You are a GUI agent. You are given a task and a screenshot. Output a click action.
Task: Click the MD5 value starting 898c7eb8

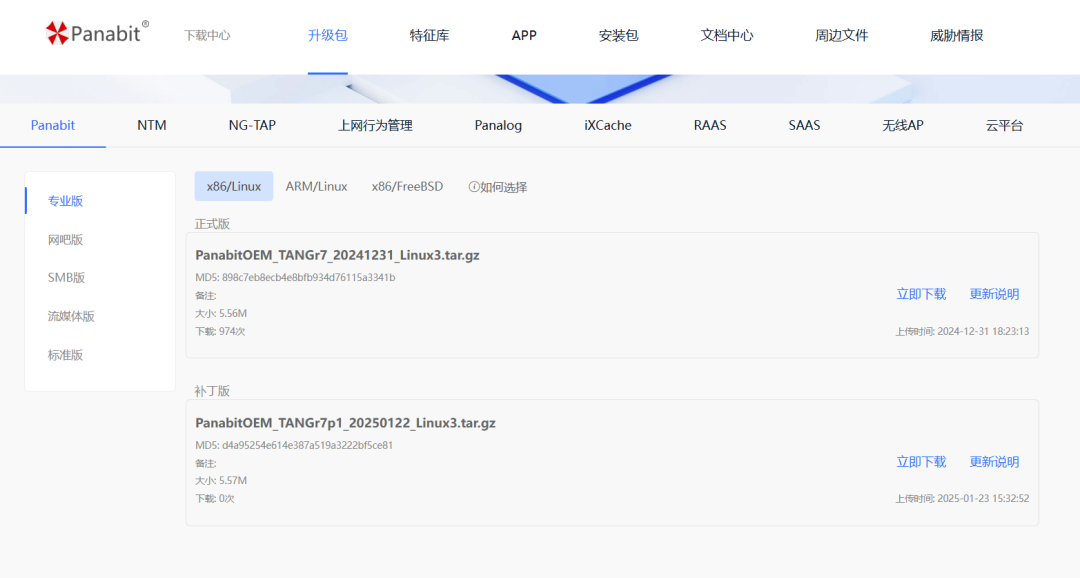(309, 278)
